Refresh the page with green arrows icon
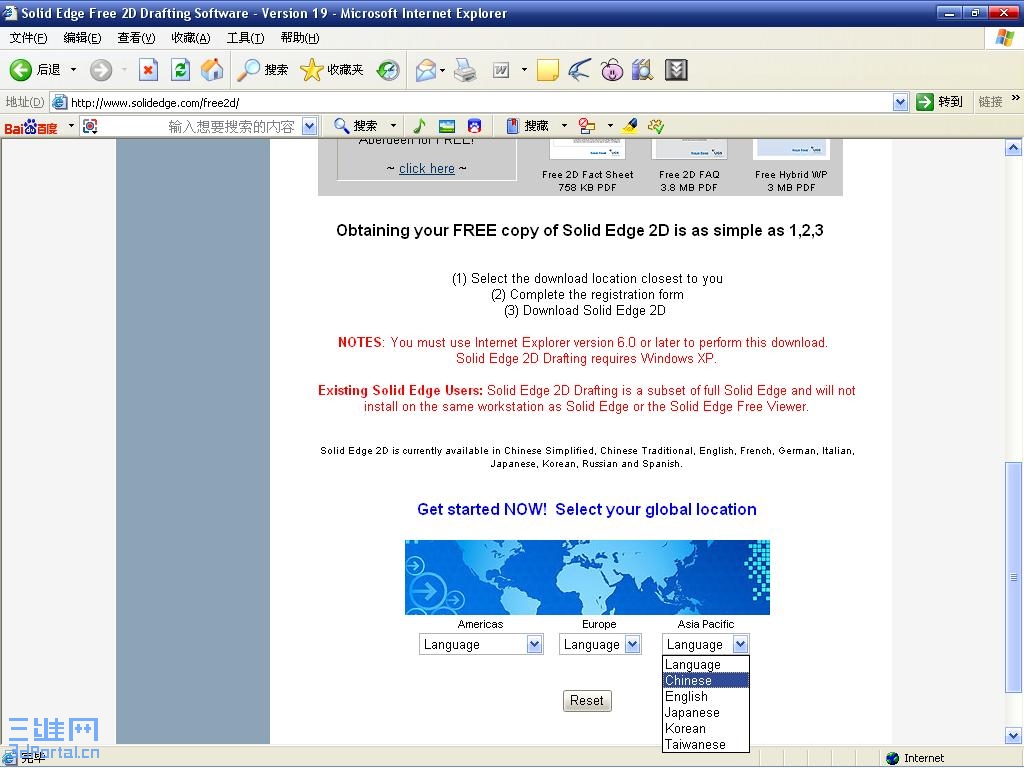Viewport: 1024px width, 768px height. (180, 70)
